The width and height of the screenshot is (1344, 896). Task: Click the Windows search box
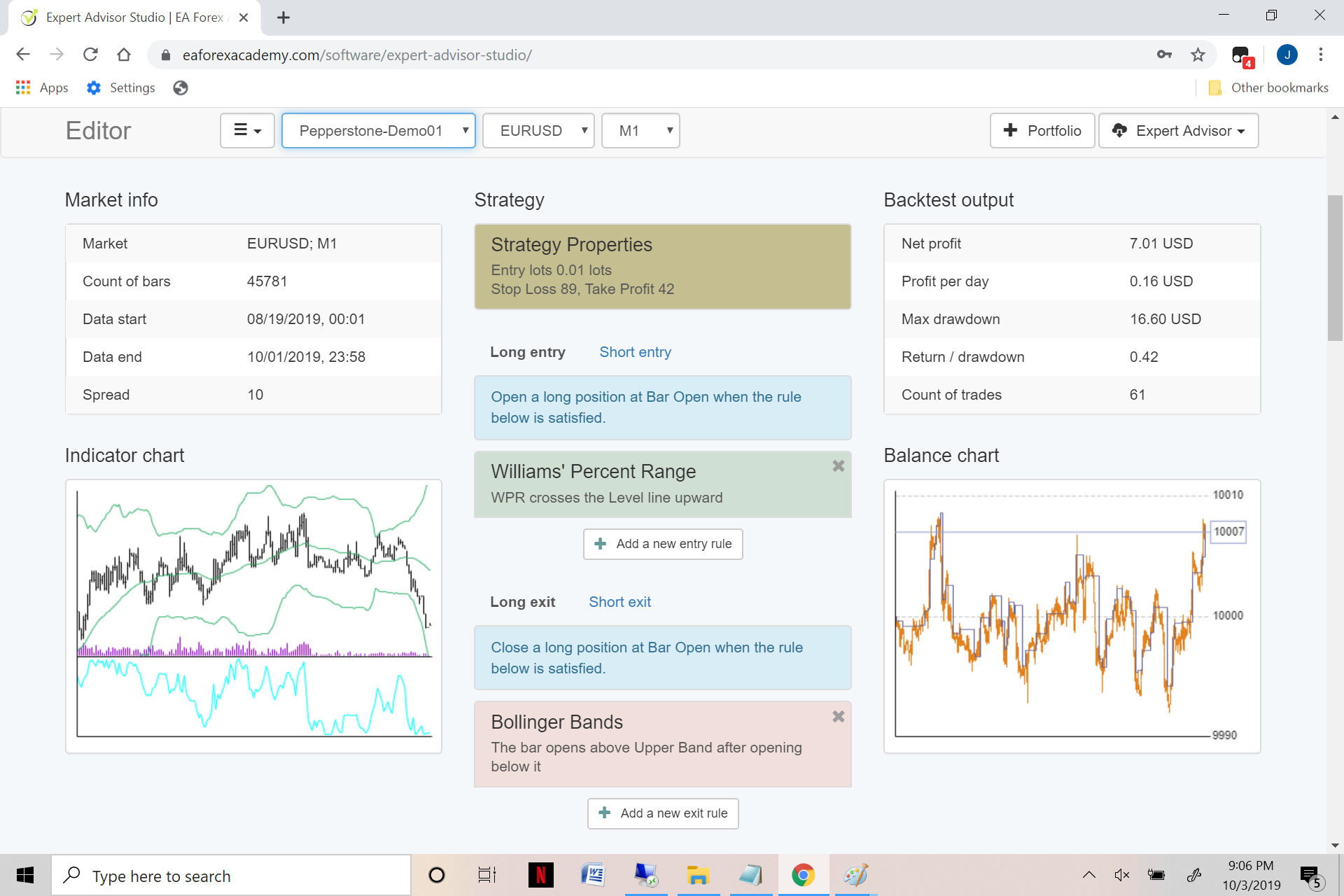(x=231, y=875)
